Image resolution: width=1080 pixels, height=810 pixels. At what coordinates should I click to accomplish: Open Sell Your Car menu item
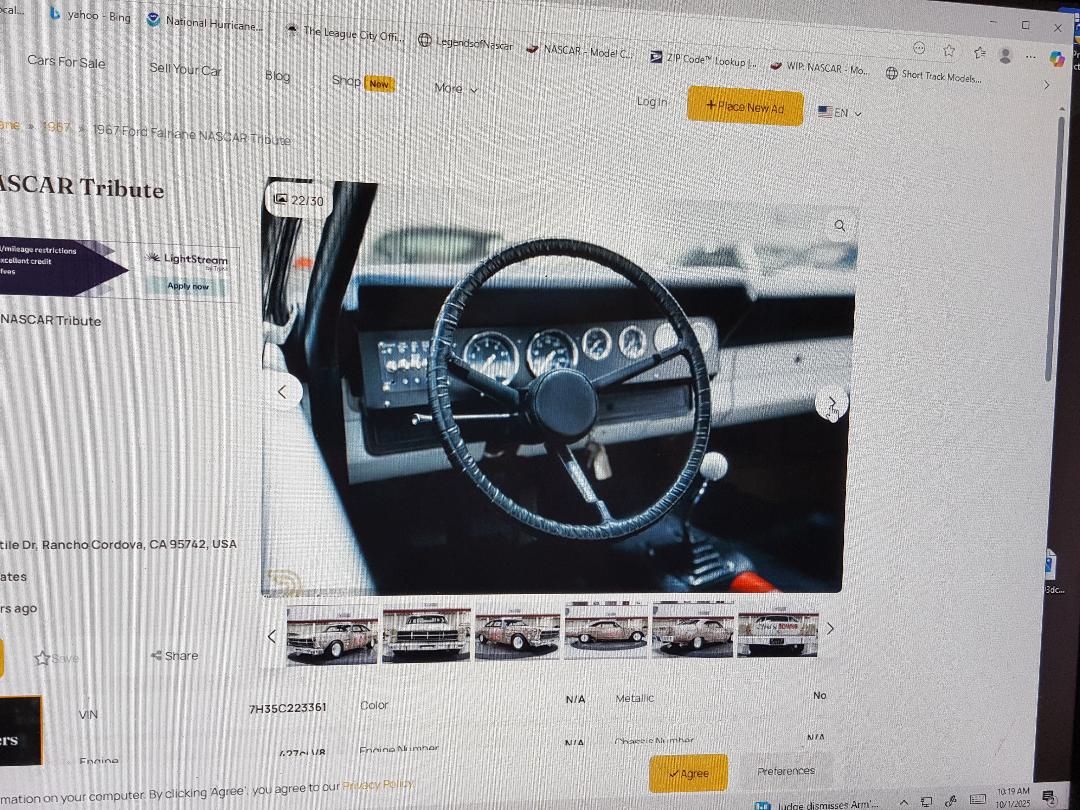coord(185,69)
